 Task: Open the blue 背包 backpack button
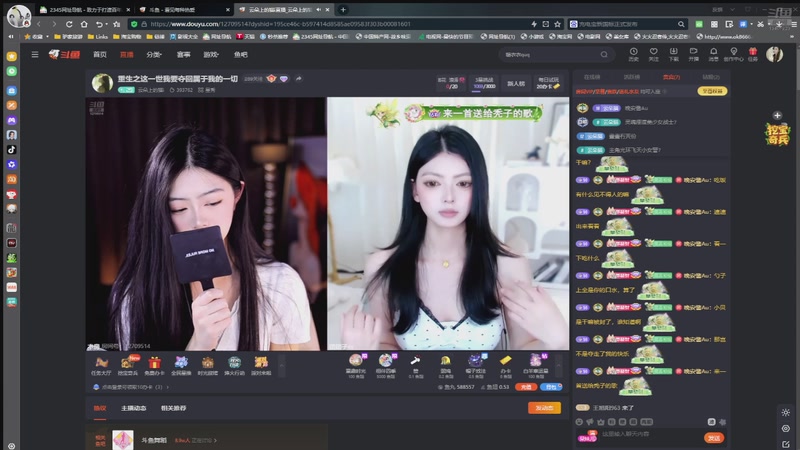click(551, 387)
